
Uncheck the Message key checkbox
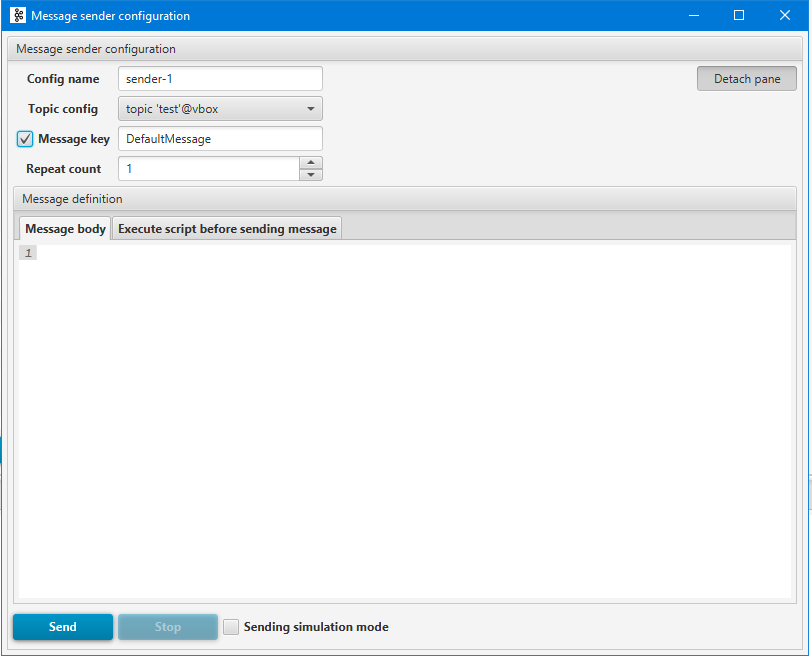pyautogui.click(x=25, y=139)
